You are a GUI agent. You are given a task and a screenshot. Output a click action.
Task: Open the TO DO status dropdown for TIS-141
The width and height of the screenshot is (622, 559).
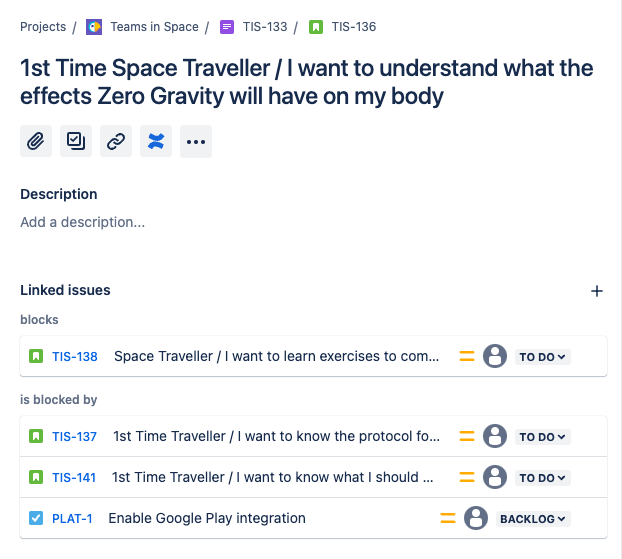coord(542,477)
